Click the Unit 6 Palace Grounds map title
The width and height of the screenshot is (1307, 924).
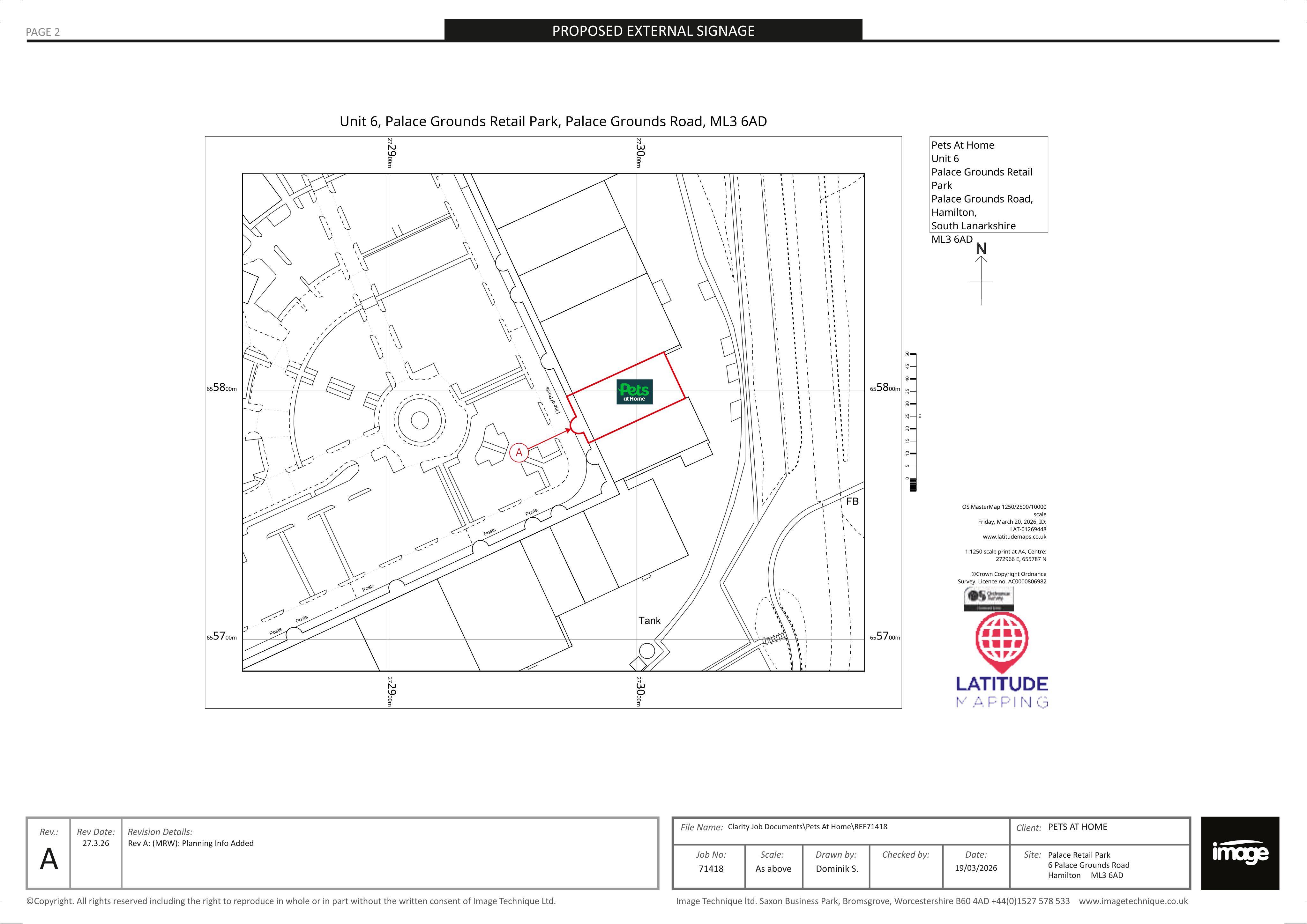(553, 121)
